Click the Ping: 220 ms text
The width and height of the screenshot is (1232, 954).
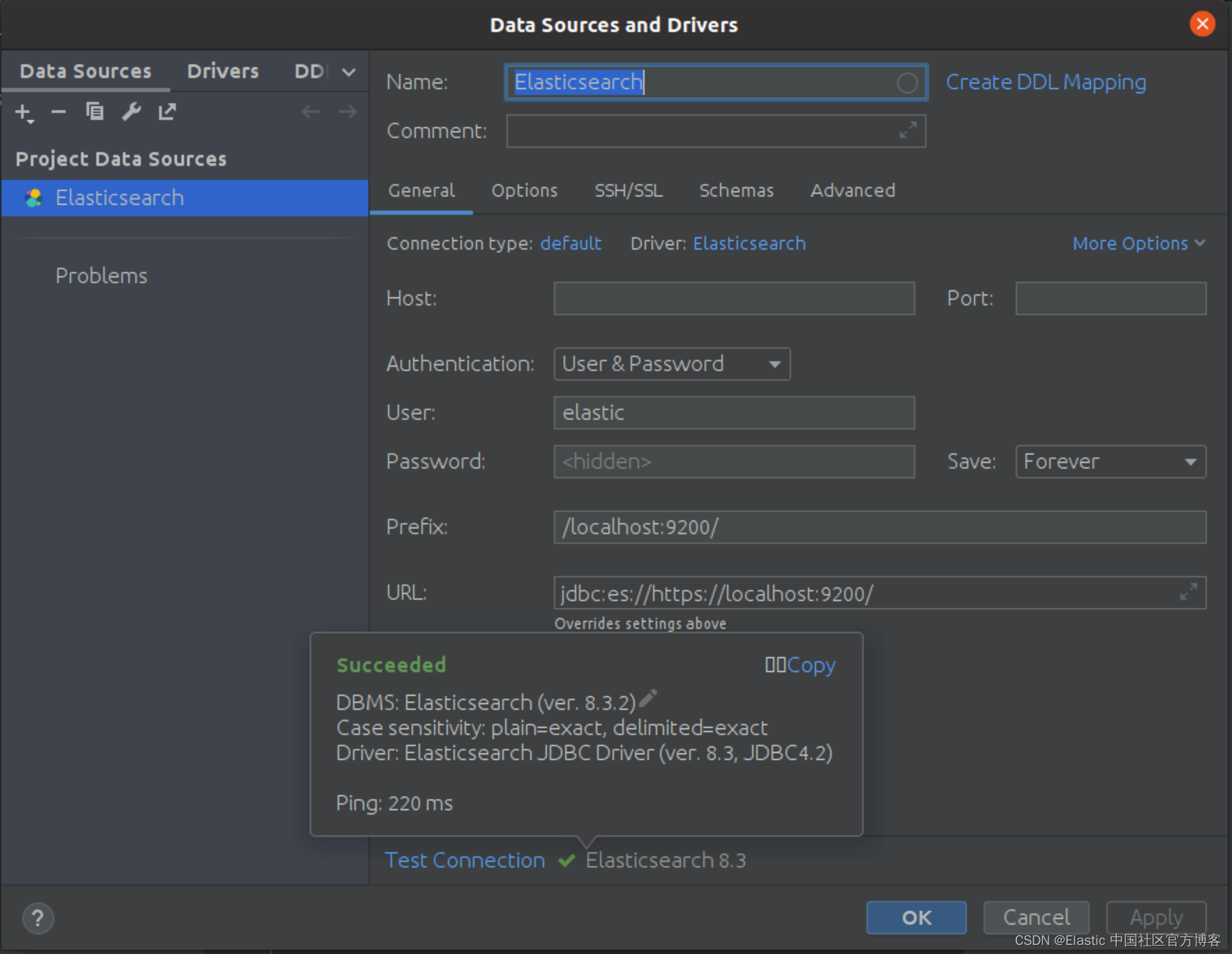point(395,803)
